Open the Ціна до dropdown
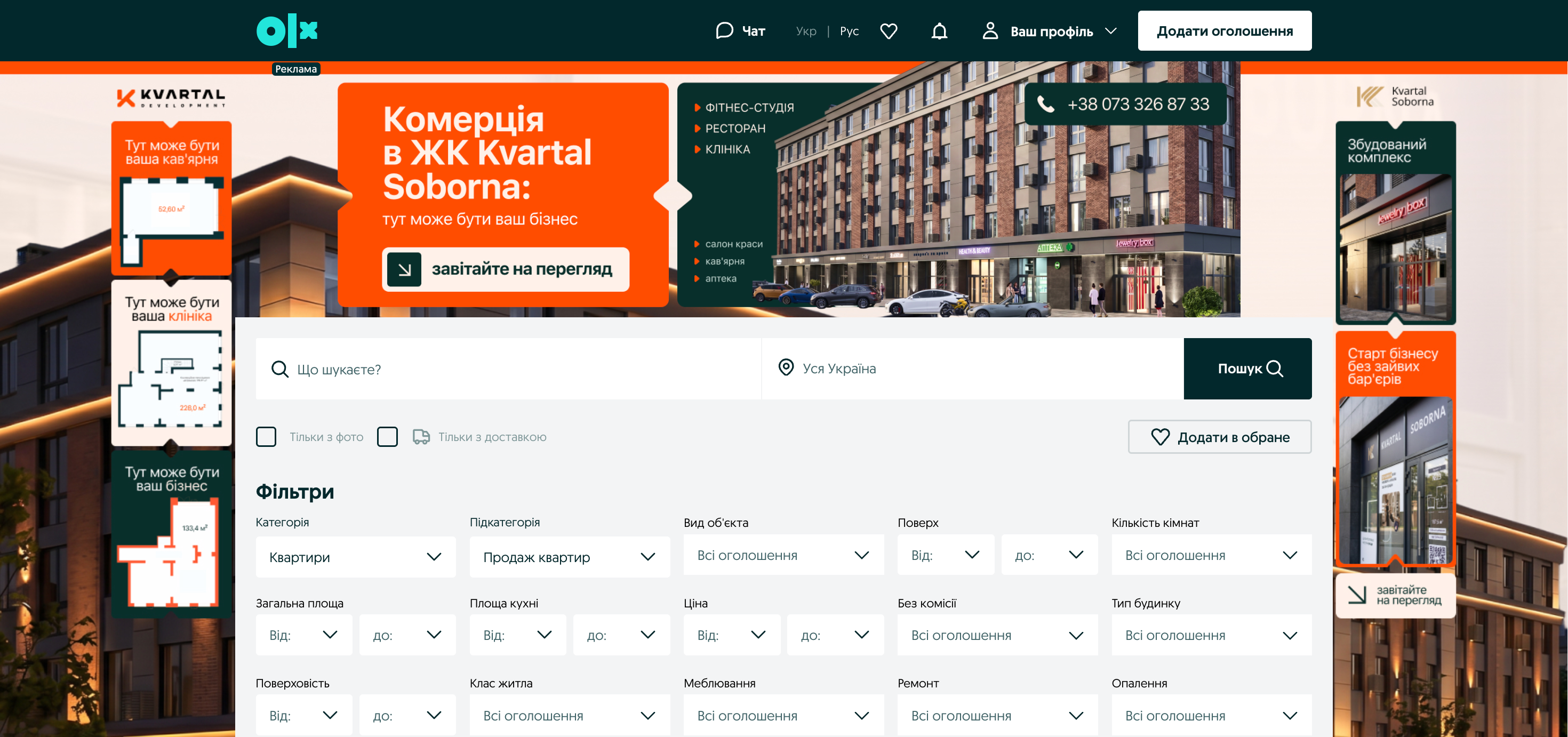Viewport: 1568px width, 737px height. 835,635
